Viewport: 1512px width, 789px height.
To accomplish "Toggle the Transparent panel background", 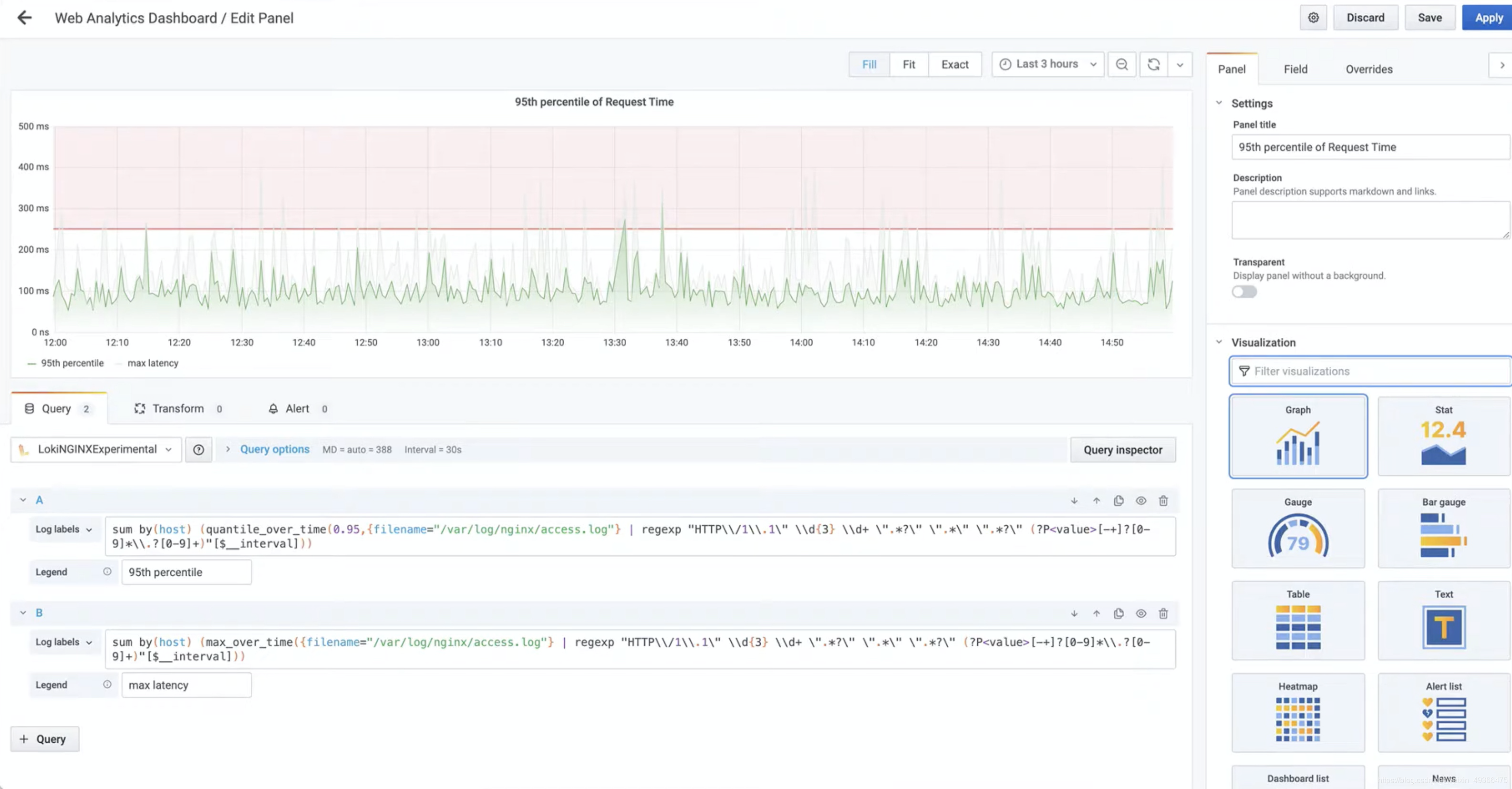I will (x=1245, y=291).
